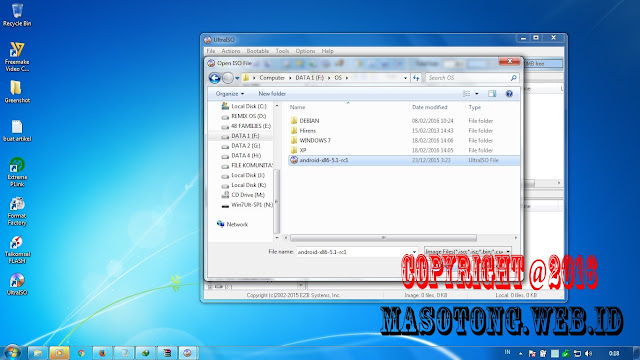
Task: Click the search magnifier icon
Action: point(513,78)
